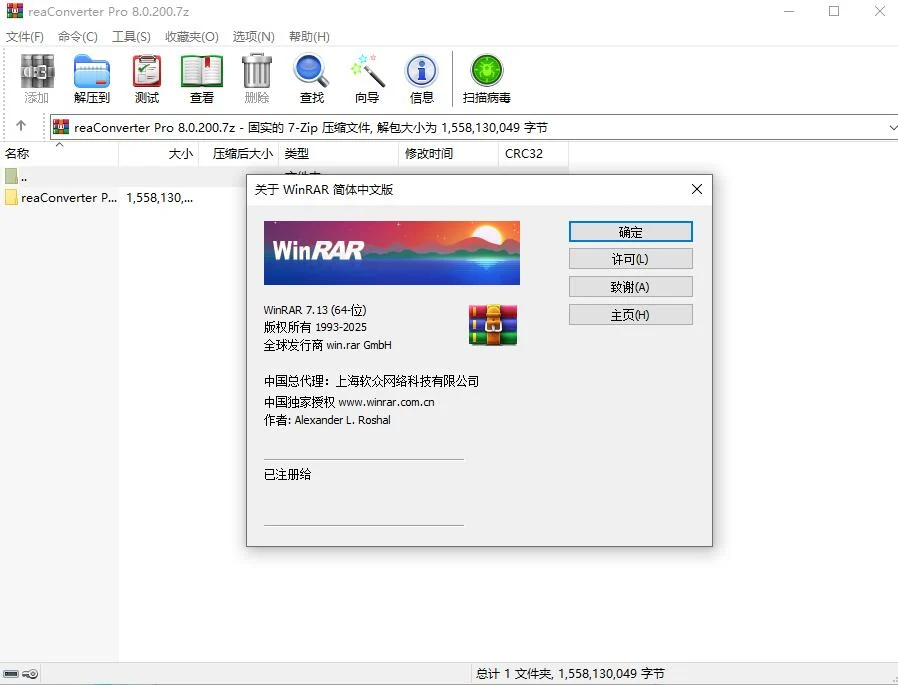Open the 选项(N) menu
Image resolution: width=898 pixels, height=685 pixels.
pos(253,36)
